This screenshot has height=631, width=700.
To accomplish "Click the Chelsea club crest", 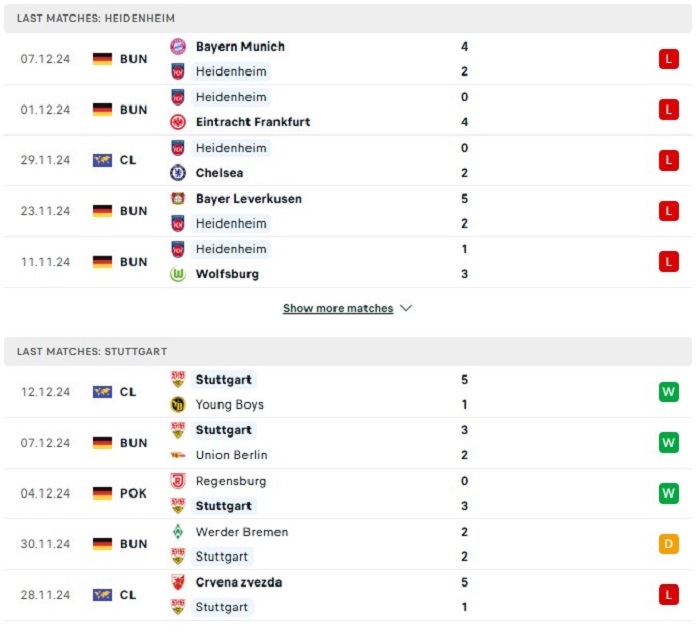I will coord(178,173).
